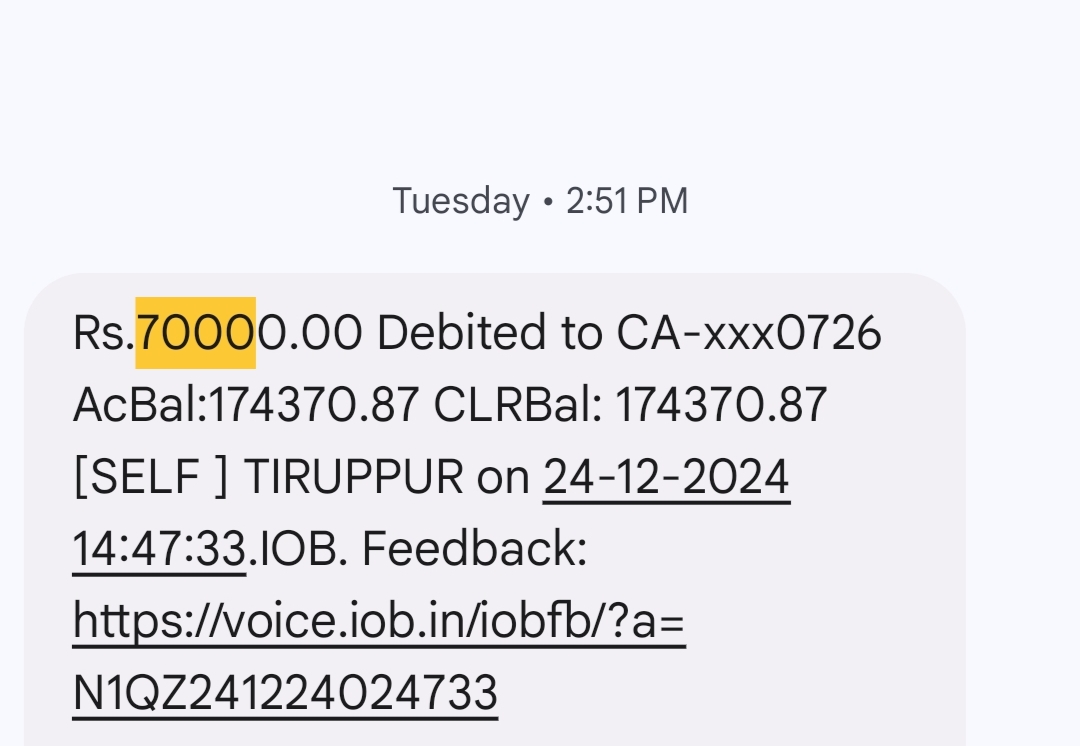Click the Rs. currency prefix
This screenshot has height=746, width=1080.
(103, 333)
